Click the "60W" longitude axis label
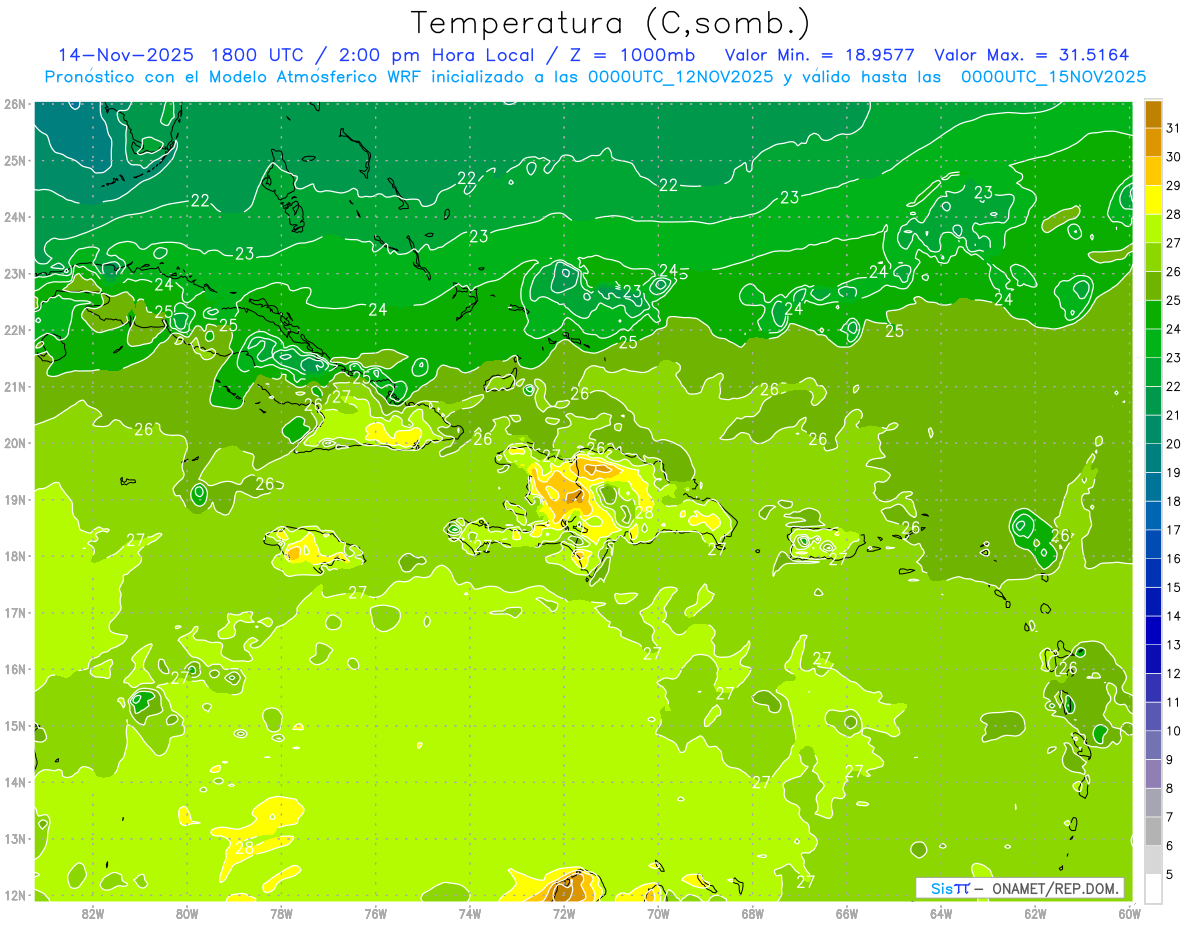Screen dimensions: 1200x927 1130,913
